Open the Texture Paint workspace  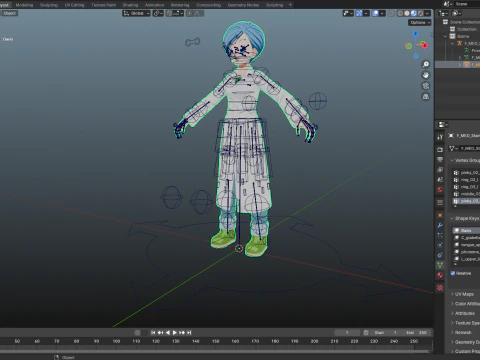[103, 5]
